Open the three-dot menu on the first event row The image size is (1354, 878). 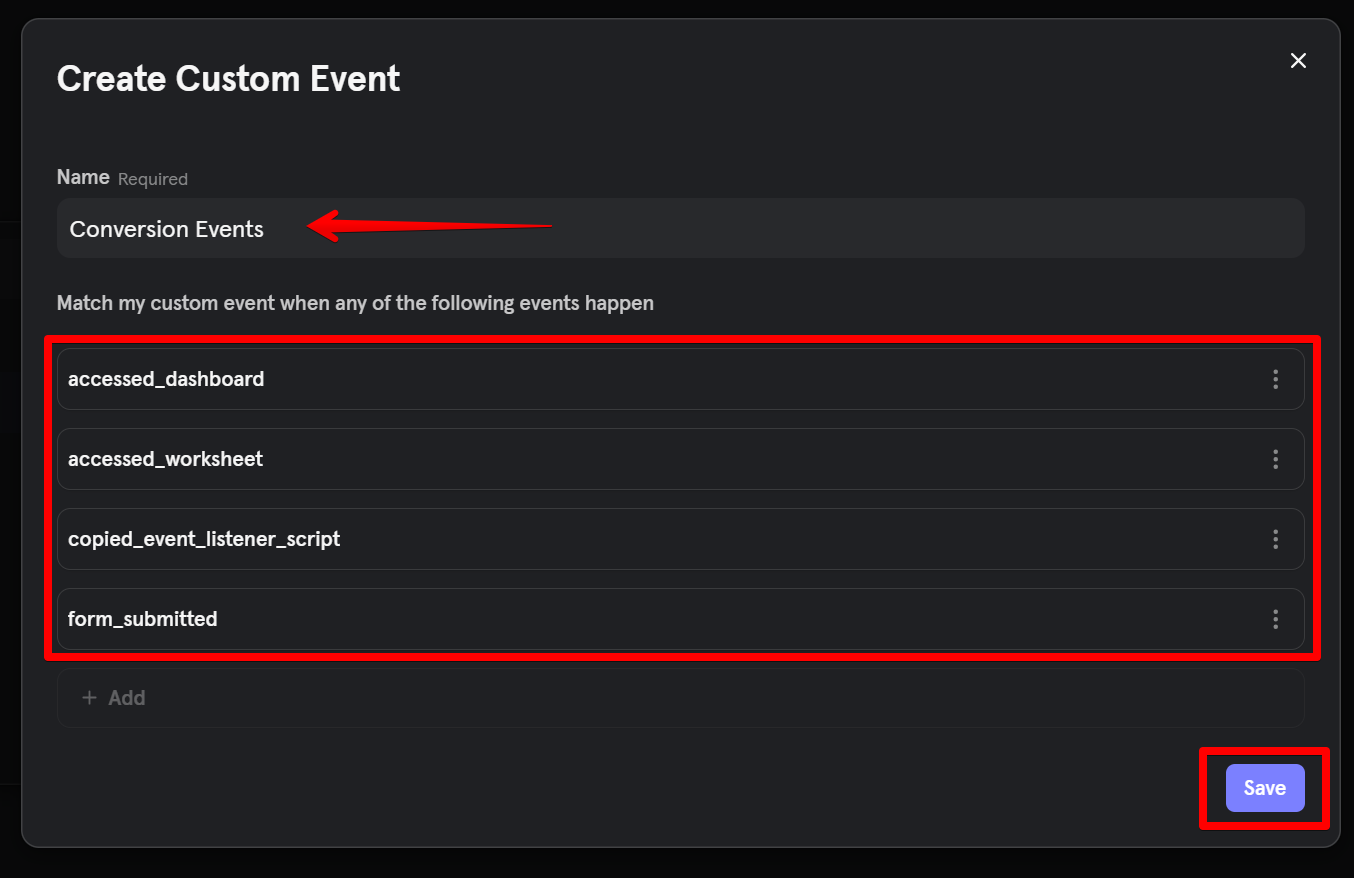click(1276, 379)
